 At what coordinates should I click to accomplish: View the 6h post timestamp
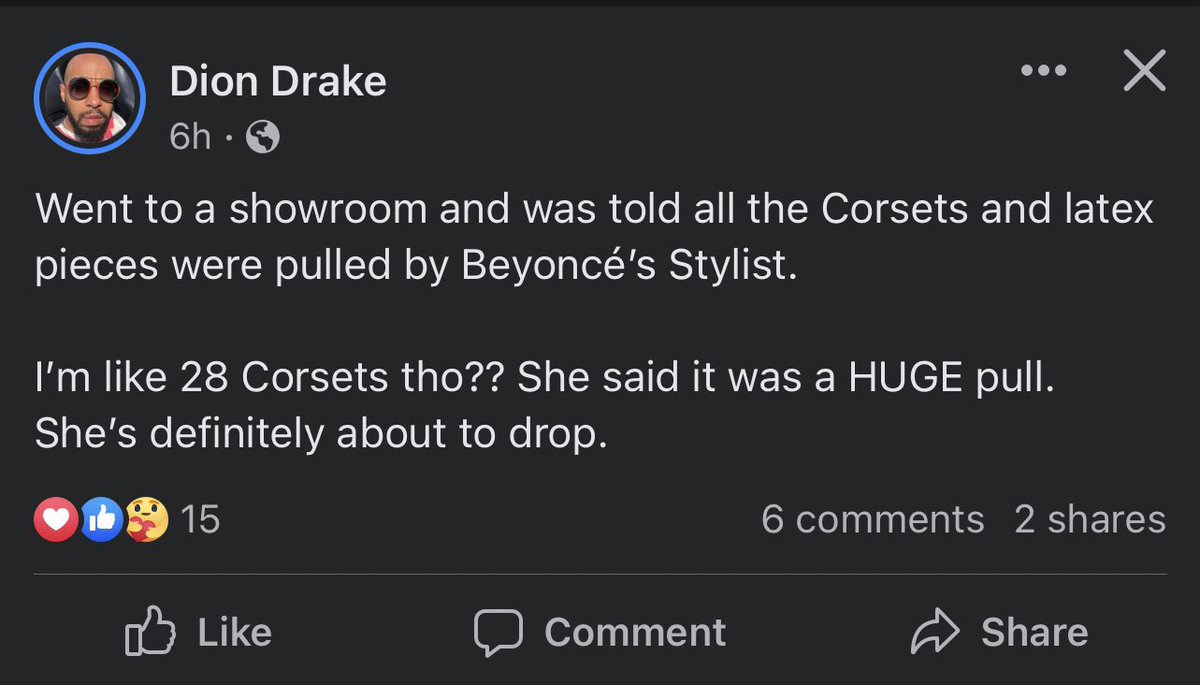click(190, 137)
